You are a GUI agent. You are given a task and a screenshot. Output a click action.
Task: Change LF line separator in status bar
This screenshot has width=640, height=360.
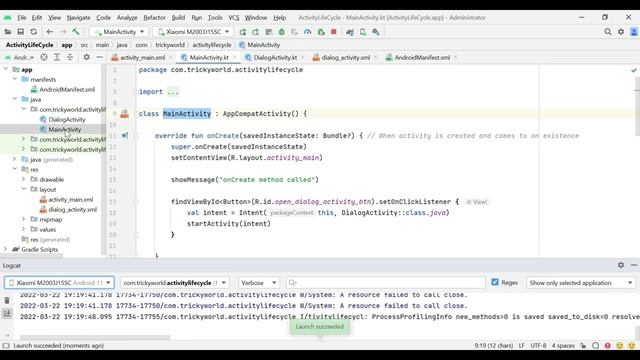pyautogui.click(x=521, y=346)
